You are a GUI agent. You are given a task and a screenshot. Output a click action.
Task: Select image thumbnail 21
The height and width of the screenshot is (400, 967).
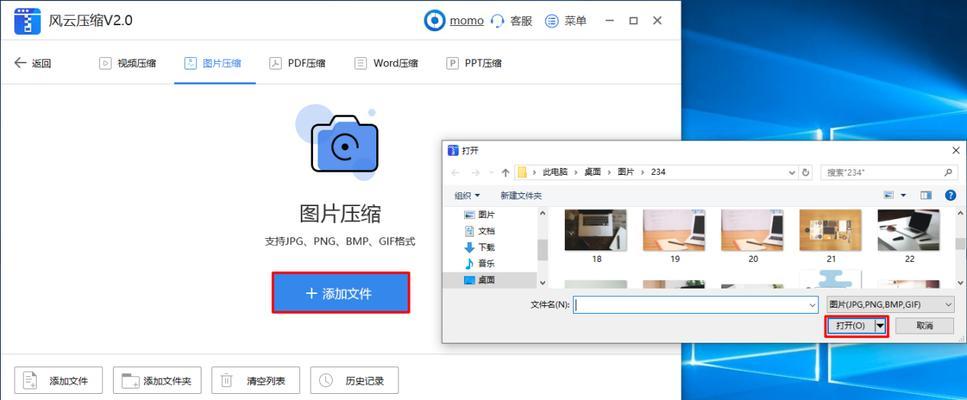click(x=831, y=237)
